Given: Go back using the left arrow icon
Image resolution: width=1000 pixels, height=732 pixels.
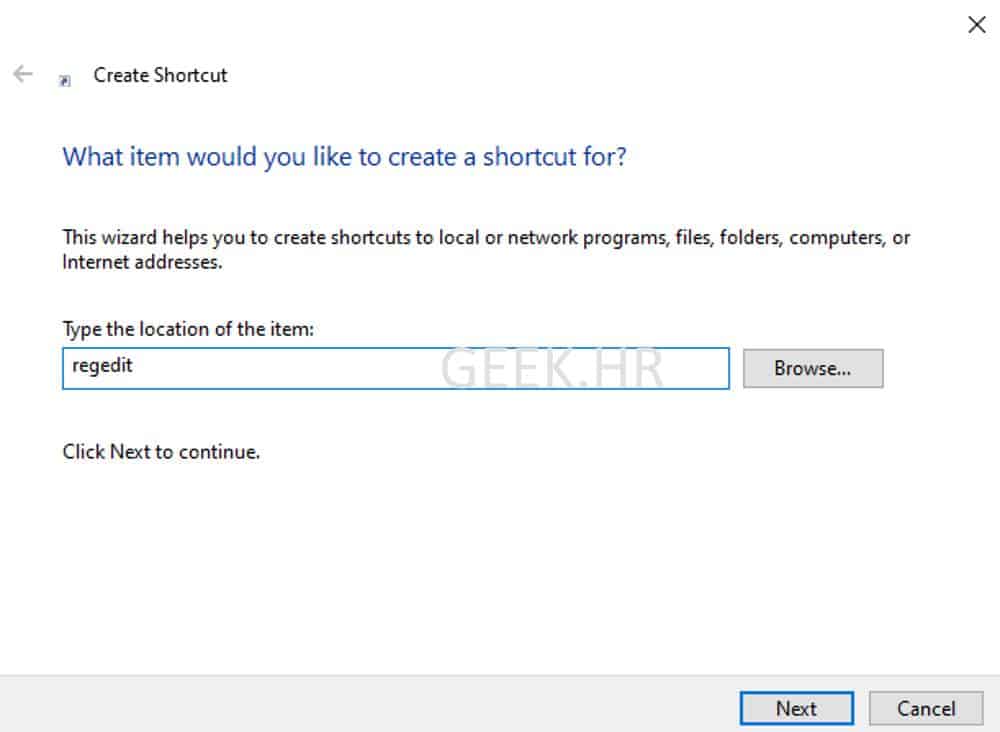Looking at the screenshot, I should point(23,74).
